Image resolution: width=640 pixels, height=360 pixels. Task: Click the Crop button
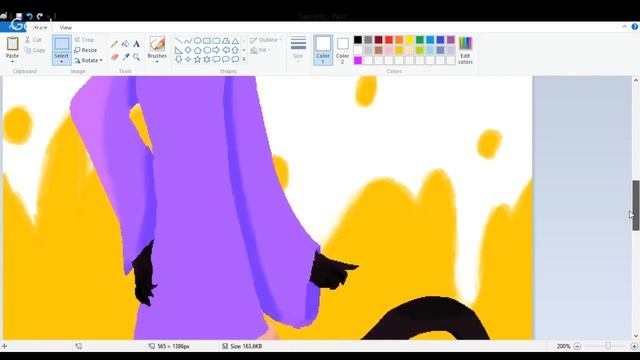click(x=84, y=40)
